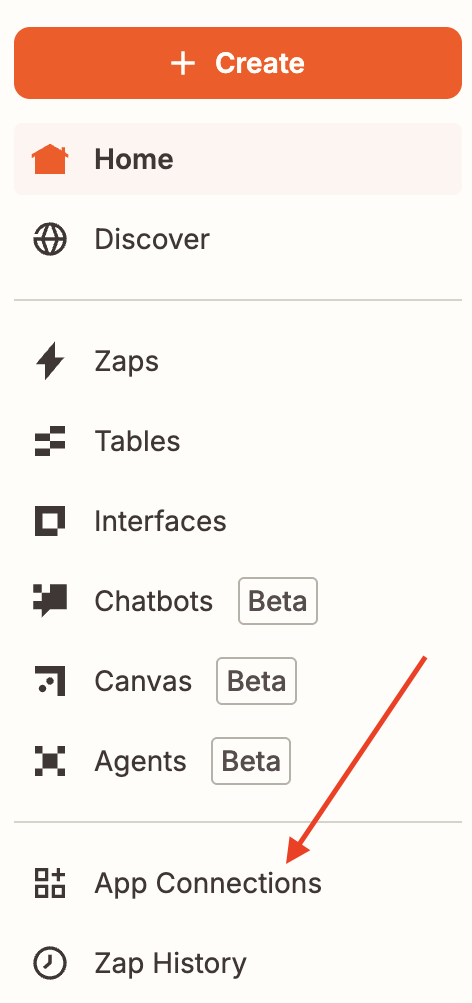
Task: Click the Canvas icon
Action: coord(49,681)
